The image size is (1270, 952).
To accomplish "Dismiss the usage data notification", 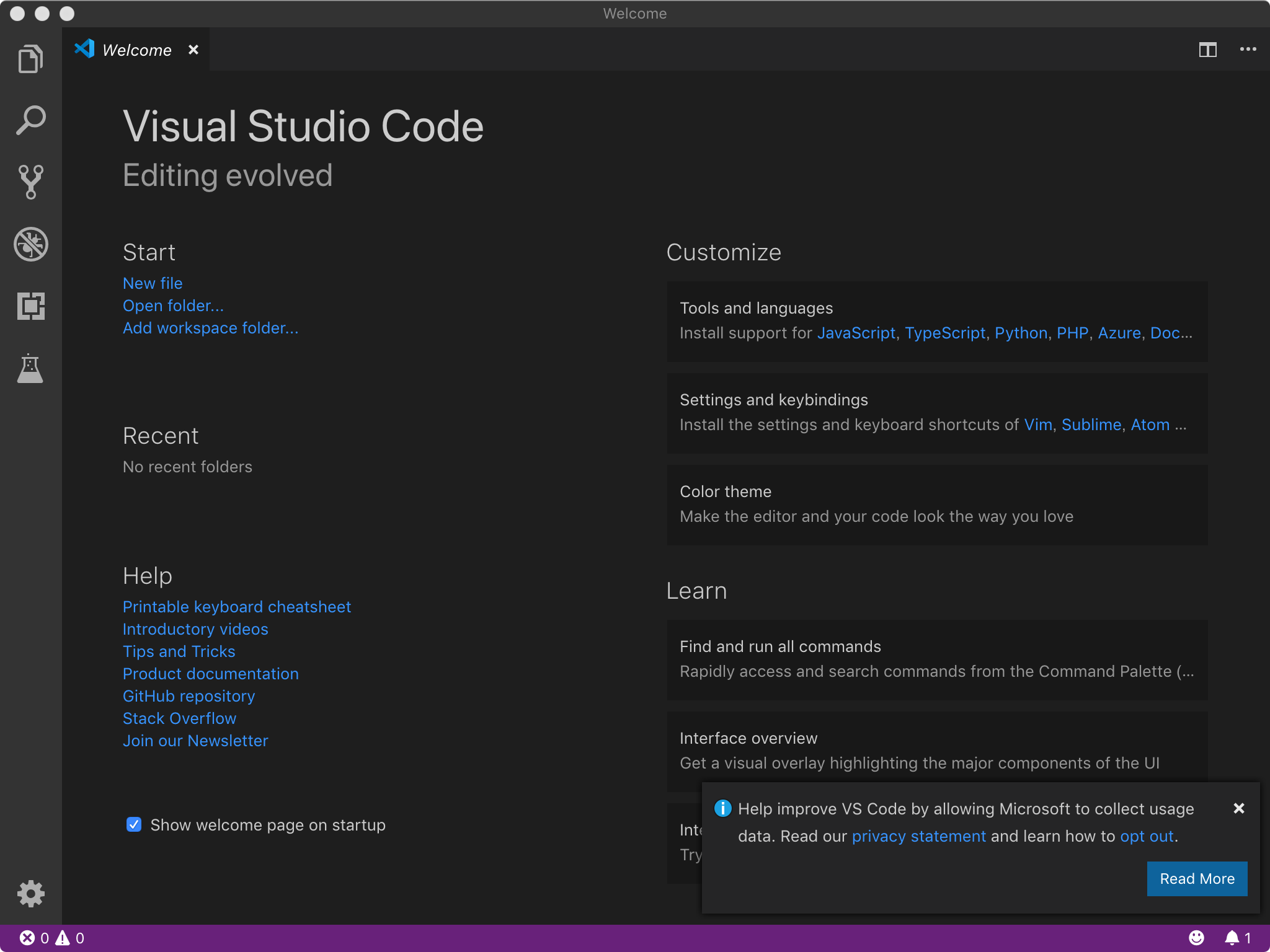I will pyautogui.click(x=1238, y=808).
